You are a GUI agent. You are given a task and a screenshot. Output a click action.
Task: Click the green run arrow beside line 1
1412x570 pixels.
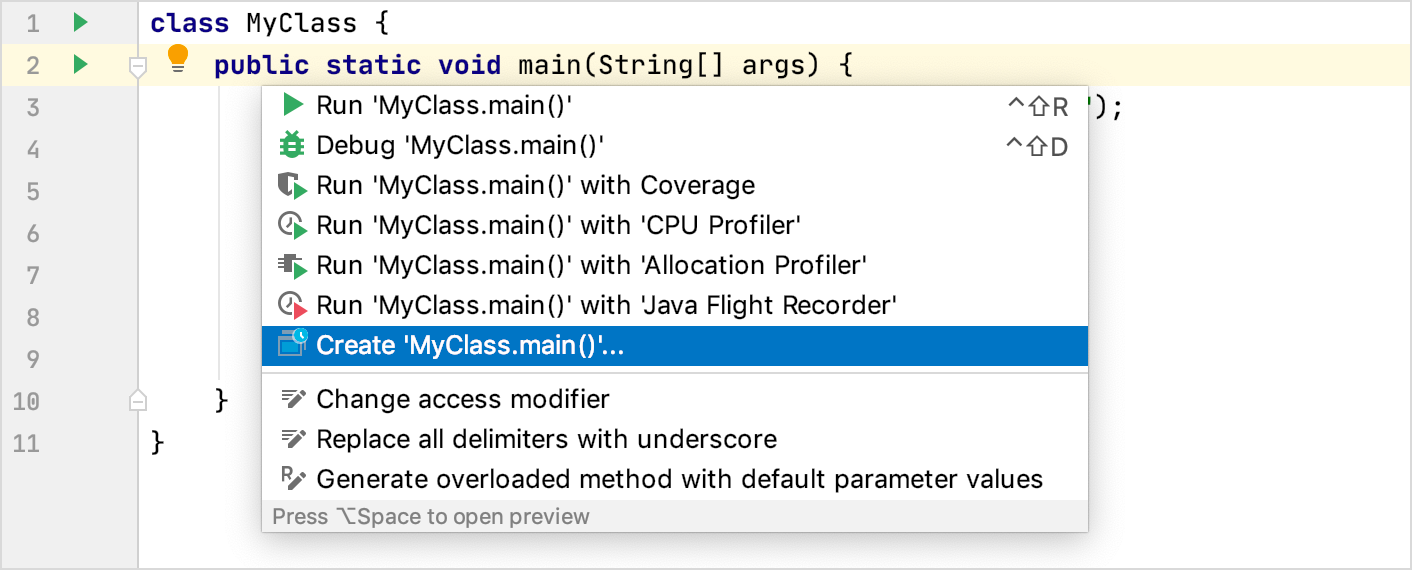point(82,22)
